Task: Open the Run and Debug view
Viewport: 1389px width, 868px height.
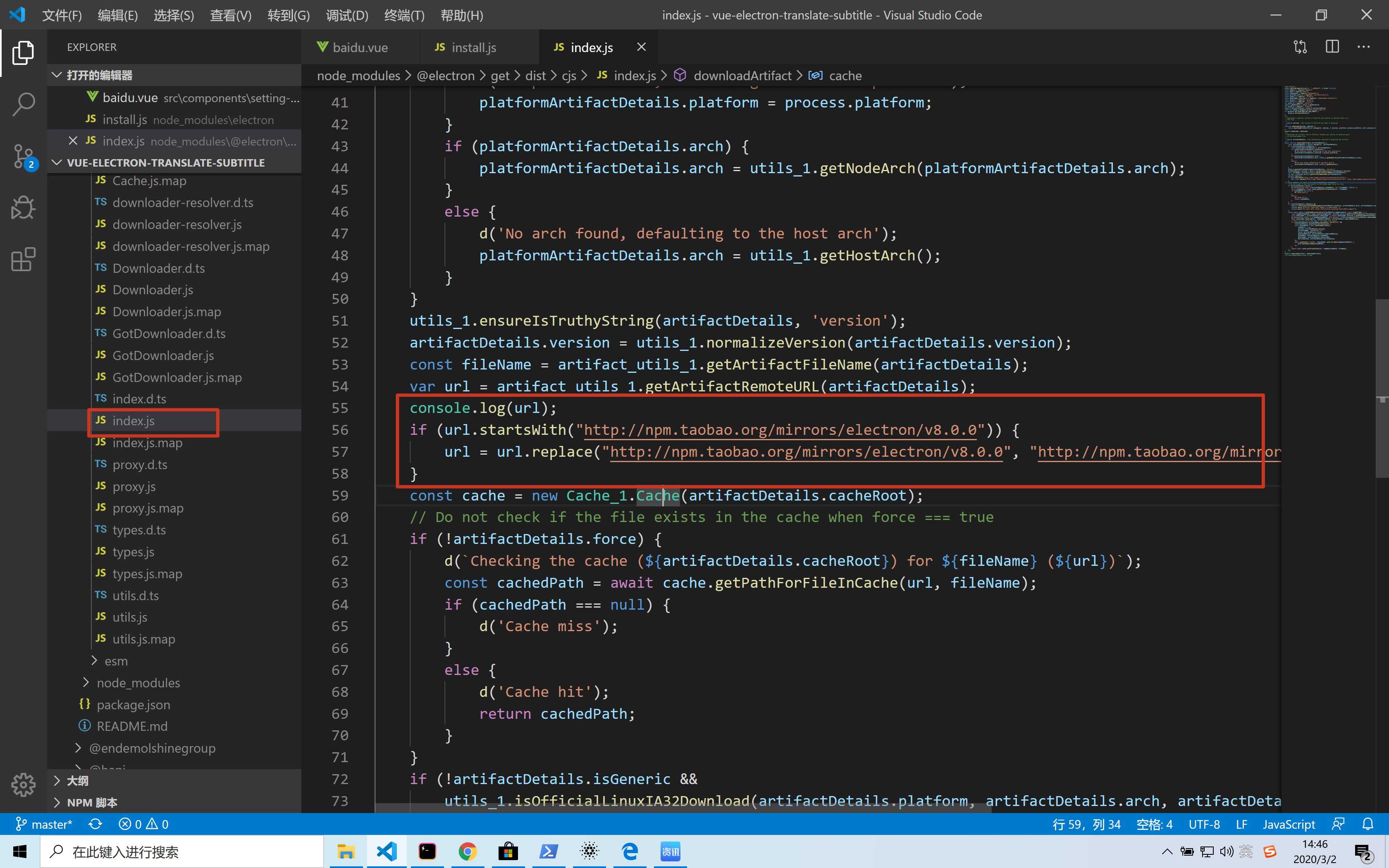Action: tap(23, 207)
